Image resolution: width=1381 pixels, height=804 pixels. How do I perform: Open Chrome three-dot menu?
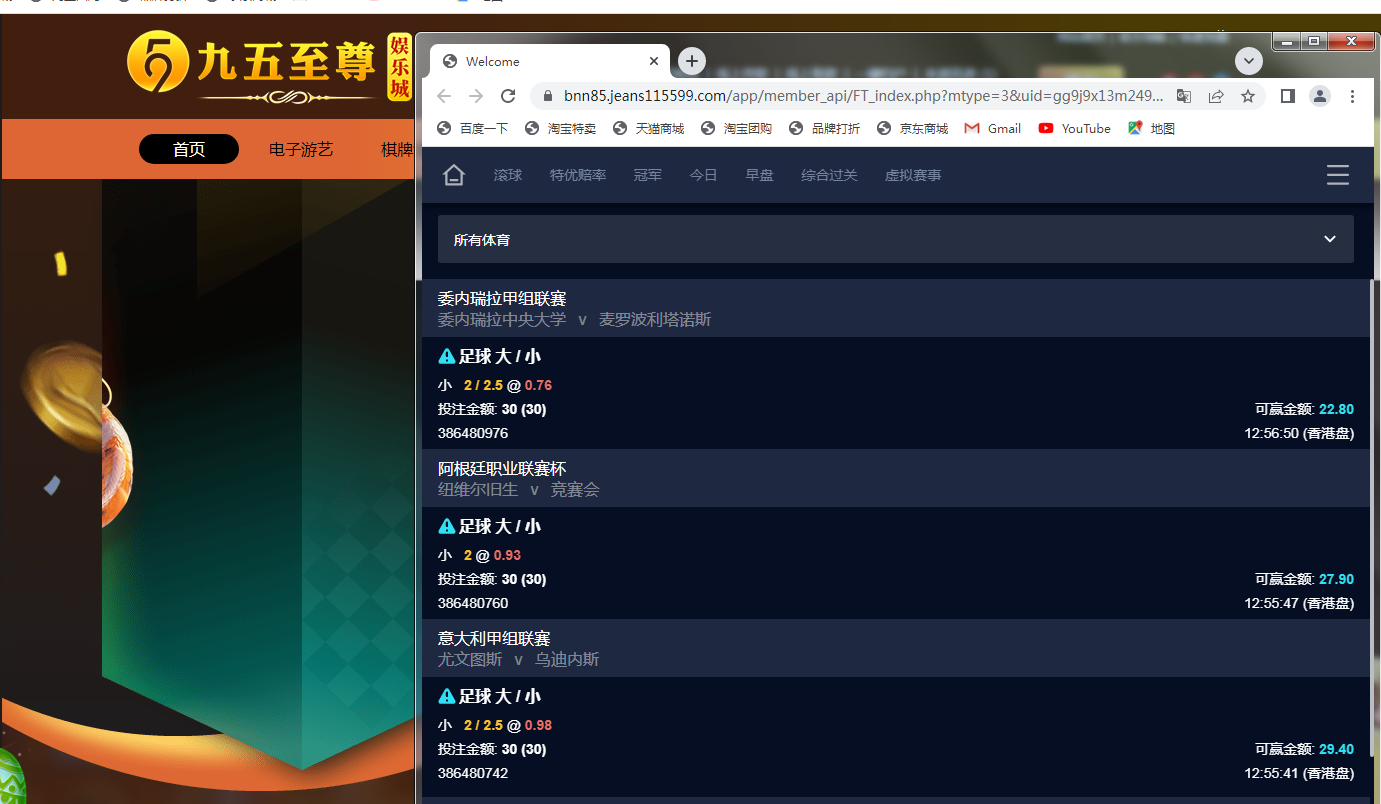[x=1352, y=96]
